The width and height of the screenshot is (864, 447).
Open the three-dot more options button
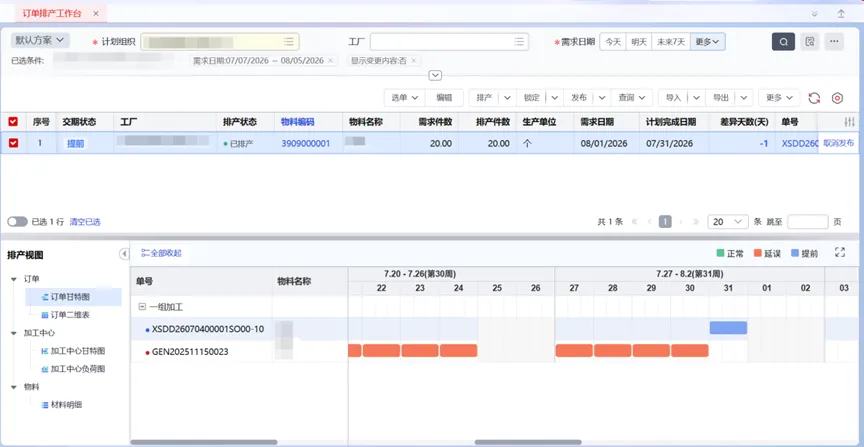pyautogui.click(x=834, y=41)
